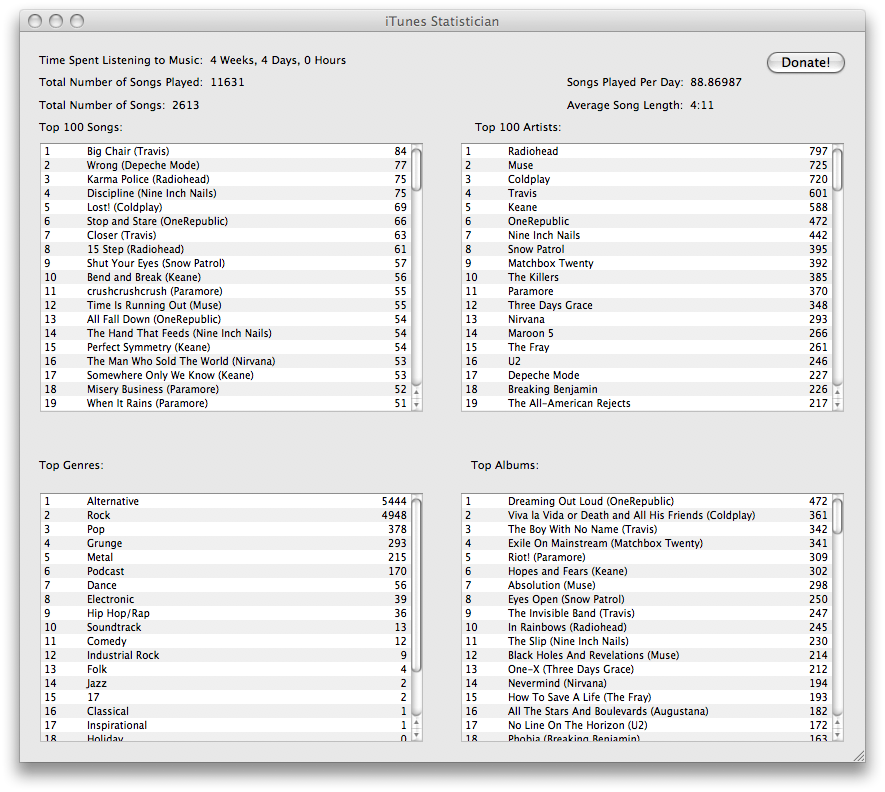Image resolution: width=885 pixels, height=792 pixels.
Task: Click the down scroll arrow of Top 100 Artists list
Action: (838, 404)
